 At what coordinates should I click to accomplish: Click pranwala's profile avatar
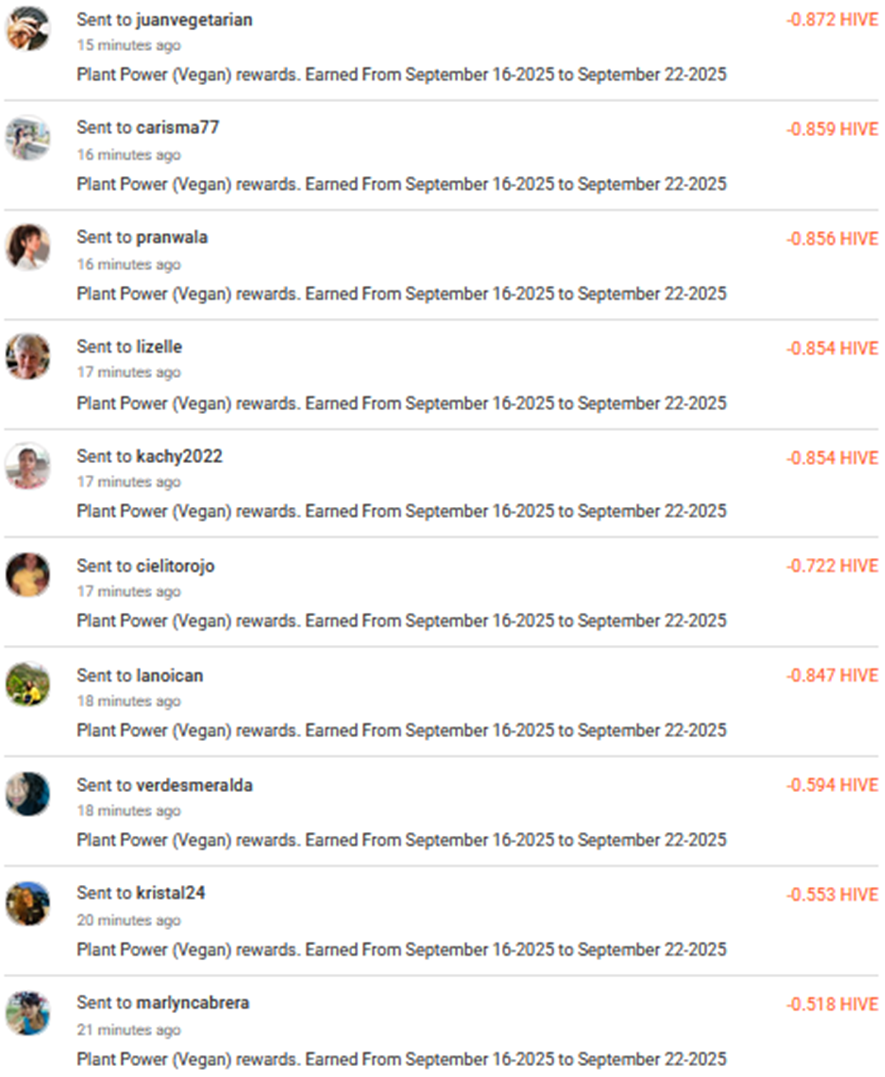27,247
